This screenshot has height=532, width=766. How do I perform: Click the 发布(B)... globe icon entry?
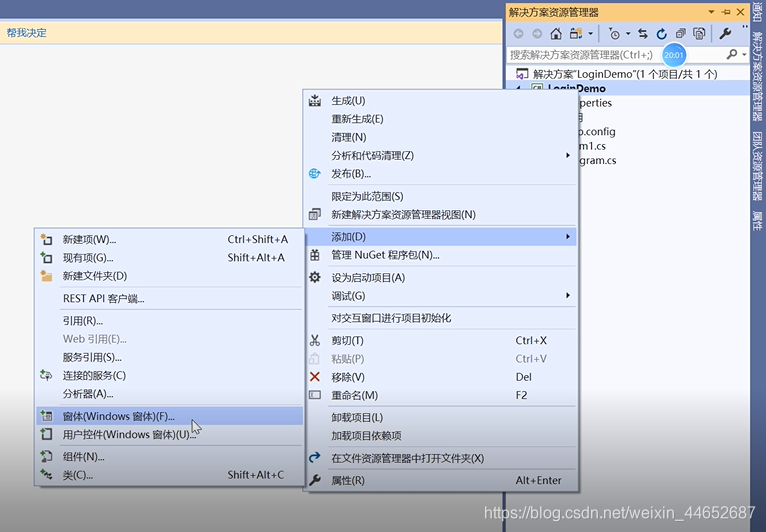coord(440,174)
